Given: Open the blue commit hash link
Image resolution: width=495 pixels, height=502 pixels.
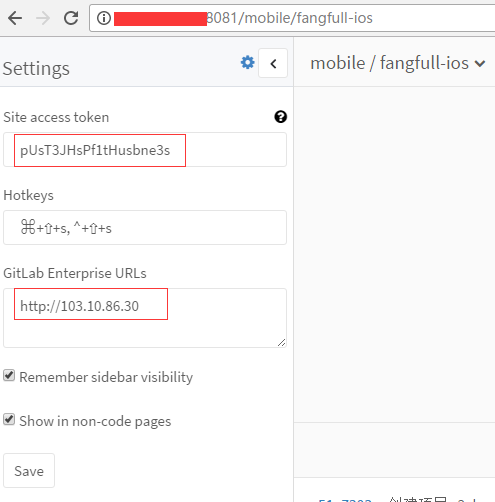Looking at the screenshot, I should 345,500.
